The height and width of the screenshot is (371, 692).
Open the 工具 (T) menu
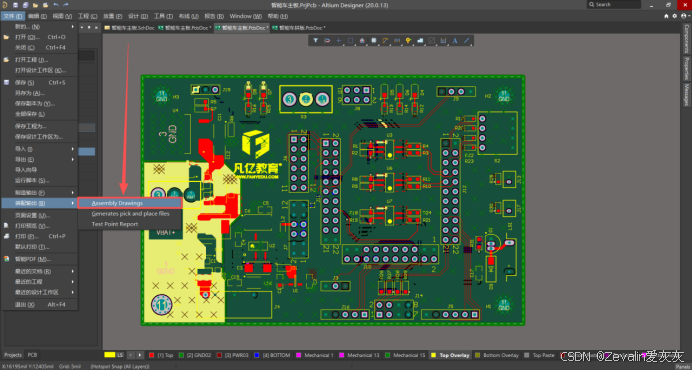(x=163, y=16)
